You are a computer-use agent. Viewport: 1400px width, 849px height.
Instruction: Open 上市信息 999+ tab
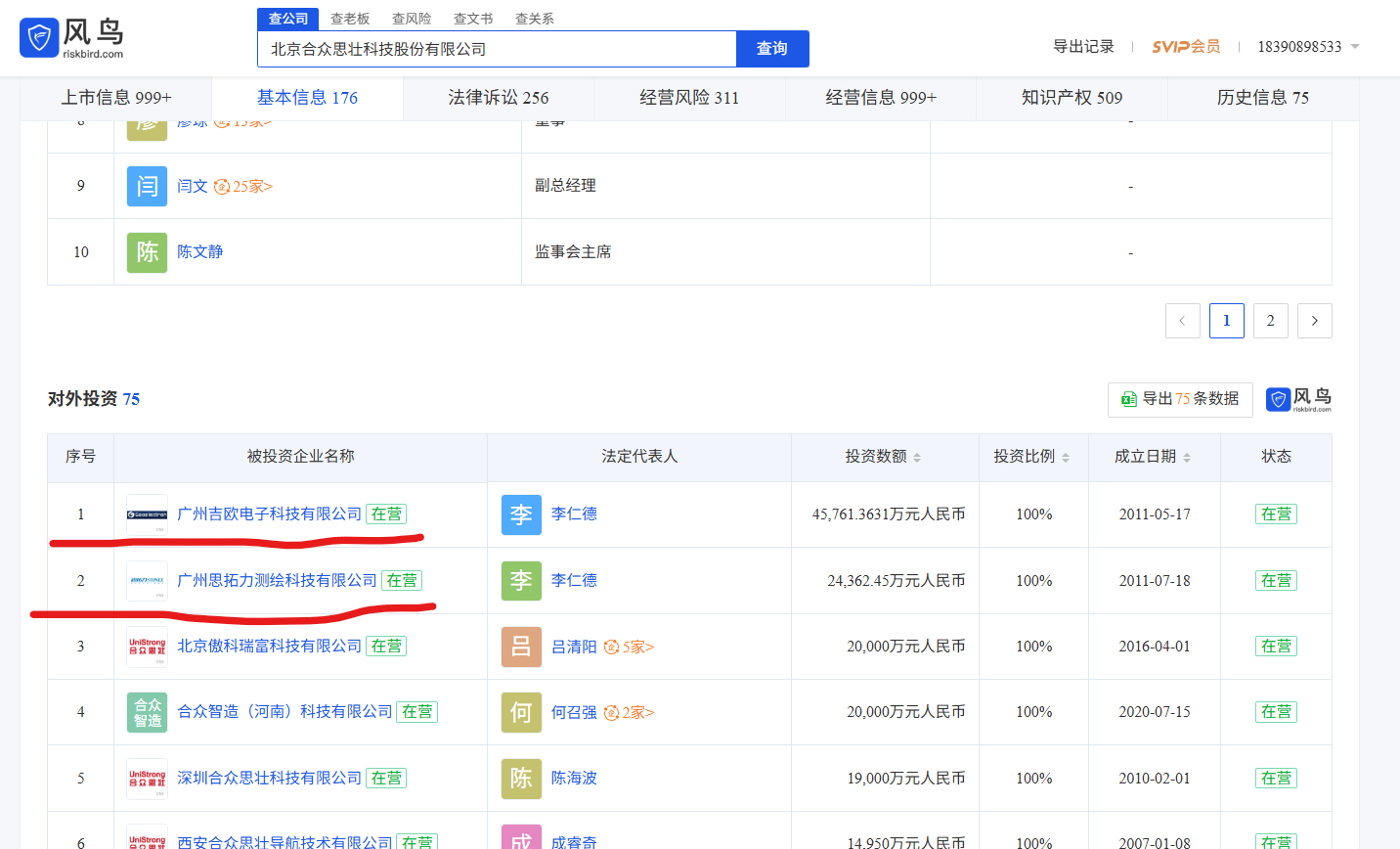(116, 98)
